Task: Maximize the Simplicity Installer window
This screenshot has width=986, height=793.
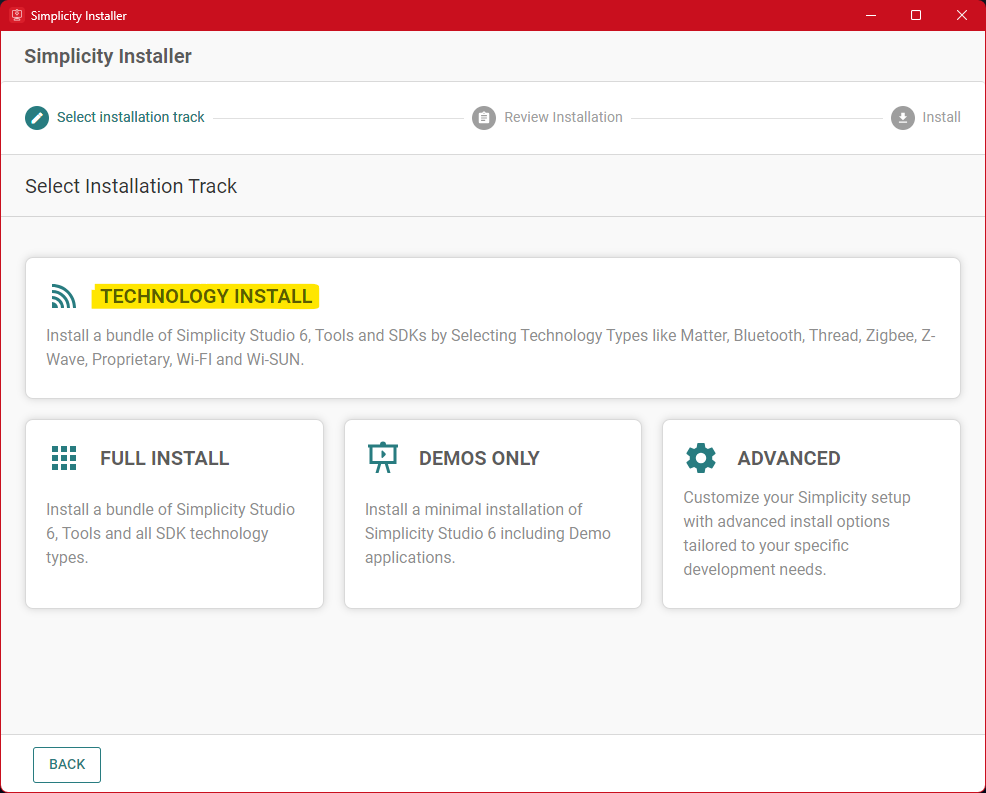Action: (916, 15)
